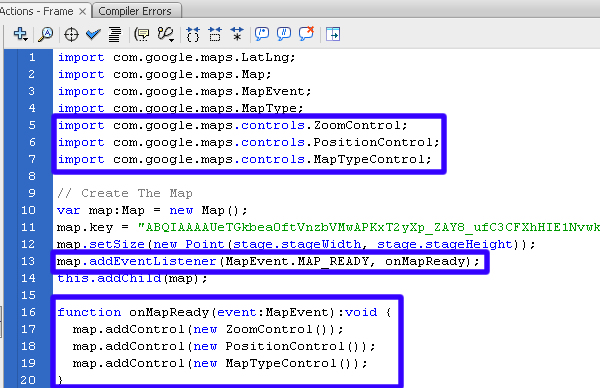Open the Find magnifier tool
This screenshot has width=600, height=388.
click(46, 34)
